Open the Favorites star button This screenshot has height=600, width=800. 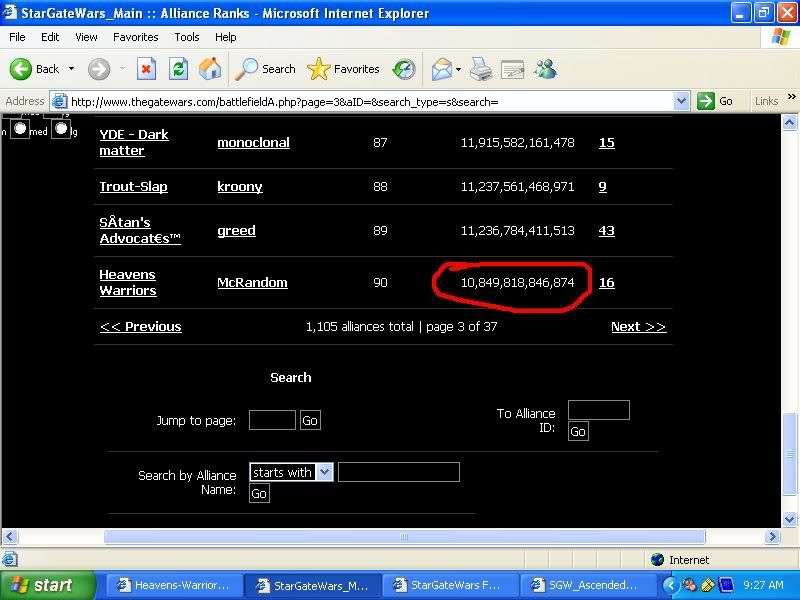[344, 69]
